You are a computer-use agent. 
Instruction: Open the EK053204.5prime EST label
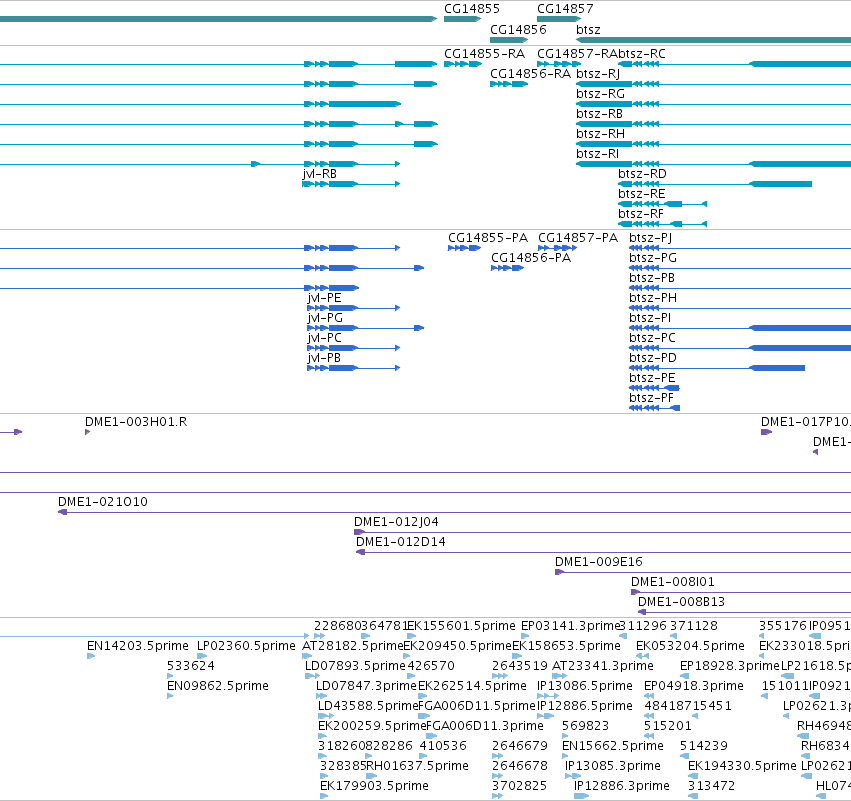coord(690,646)
